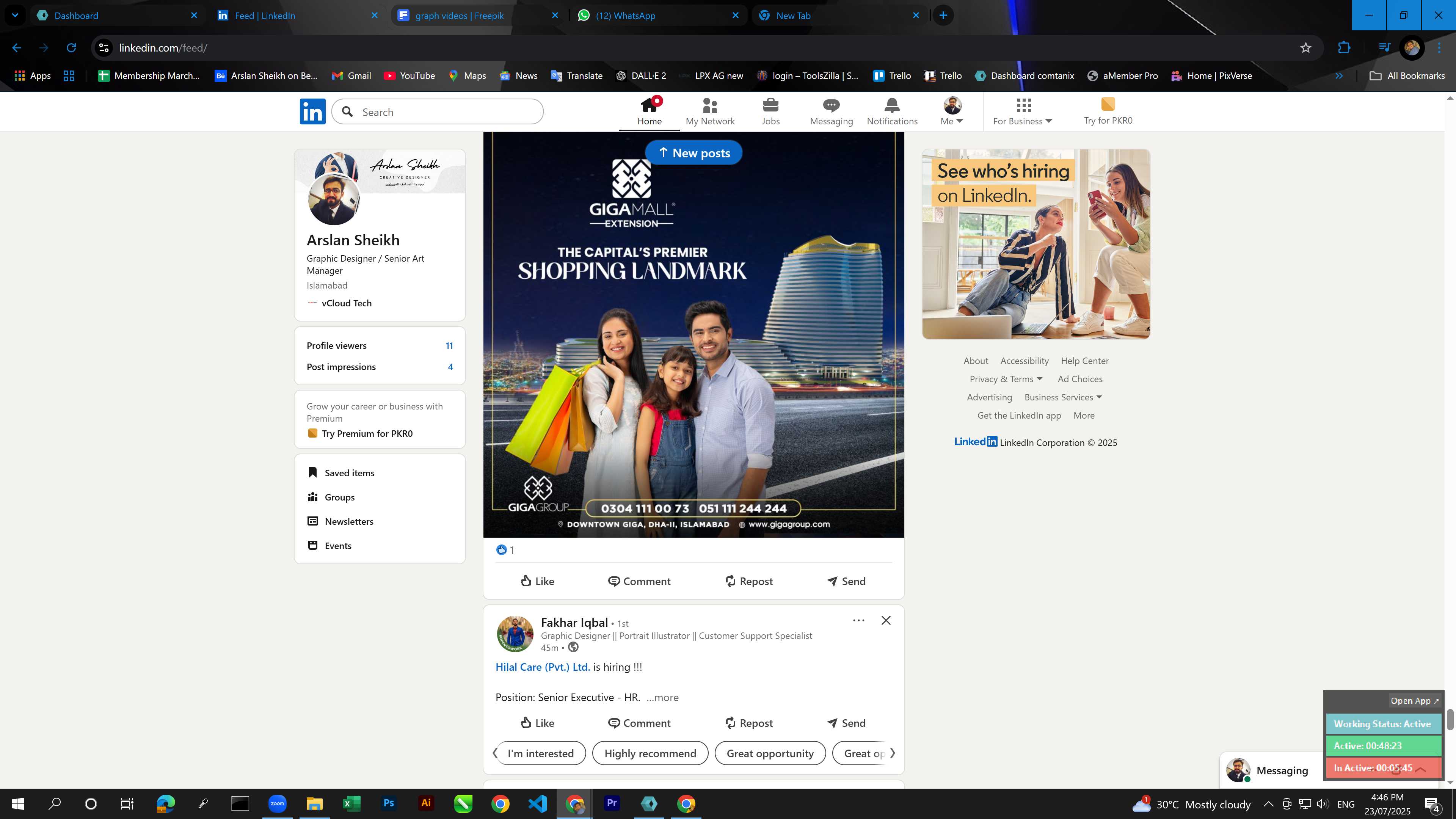The width and height of the screenshot is (1456, 819).
Task: Switch to Dashboard browser tab
Action: [117, 16]
